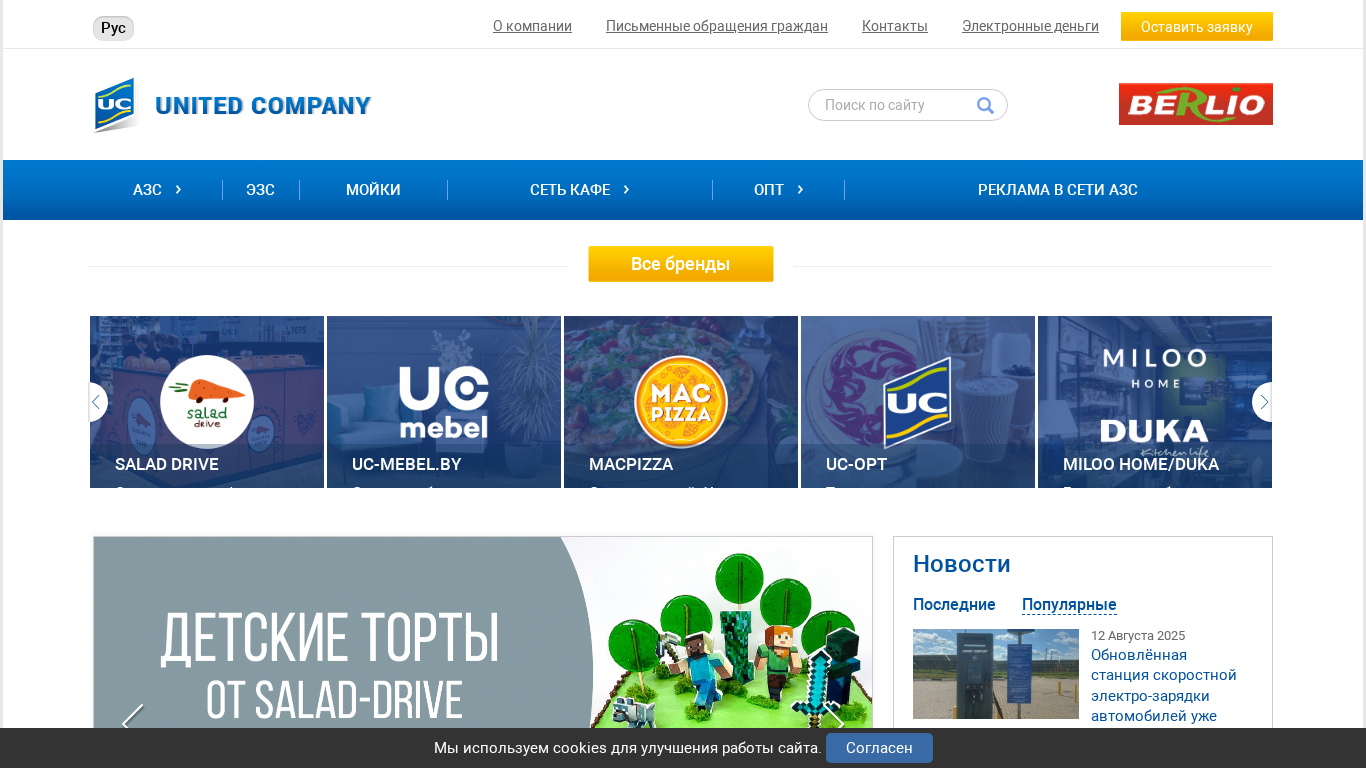Click the Salad Drive carrot logo
This screenshot has width=1366, height=768.
(x=207, y=401)
